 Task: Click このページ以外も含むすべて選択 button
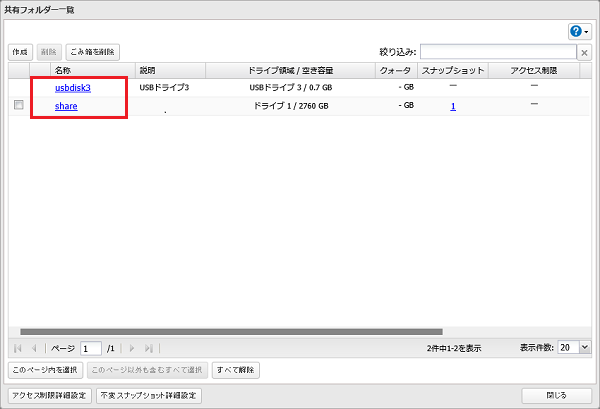147,370
